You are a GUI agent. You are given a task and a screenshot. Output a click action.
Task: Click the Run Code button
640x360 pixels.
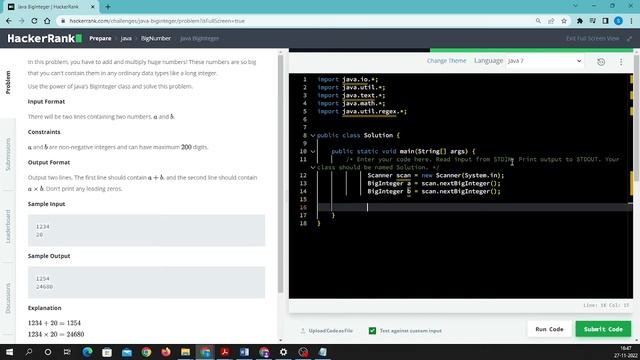point(549,329)
